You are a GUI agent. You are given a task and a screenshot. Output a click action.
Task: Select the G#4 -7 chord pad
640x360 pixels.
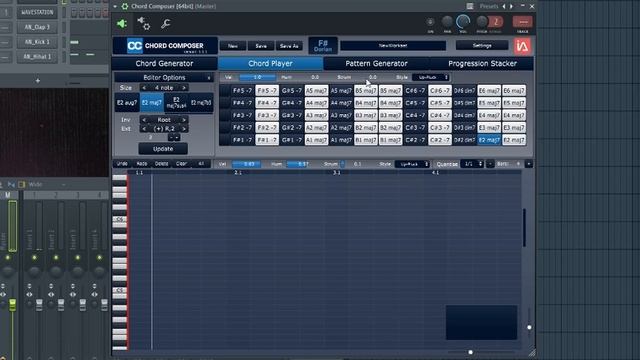pyautogui.click(x=291, y=103)
